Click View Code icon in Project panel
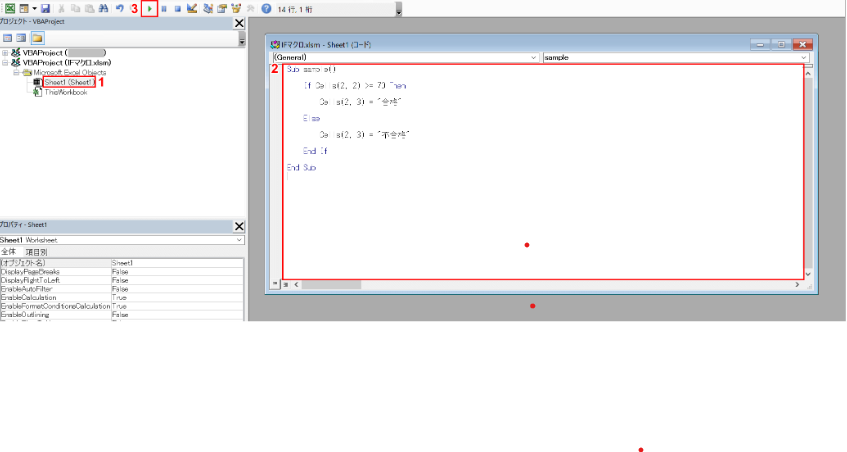The height and width of the screenshot is (452, 847). click(x=7, y=37)
